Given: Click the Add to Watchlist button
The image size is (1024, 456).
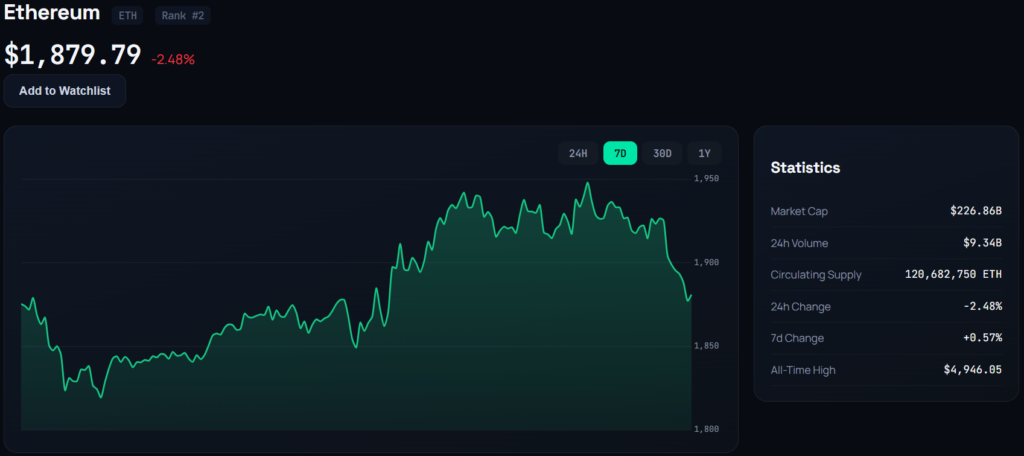Looking at the screenshot, I should [x=65, y=91].
